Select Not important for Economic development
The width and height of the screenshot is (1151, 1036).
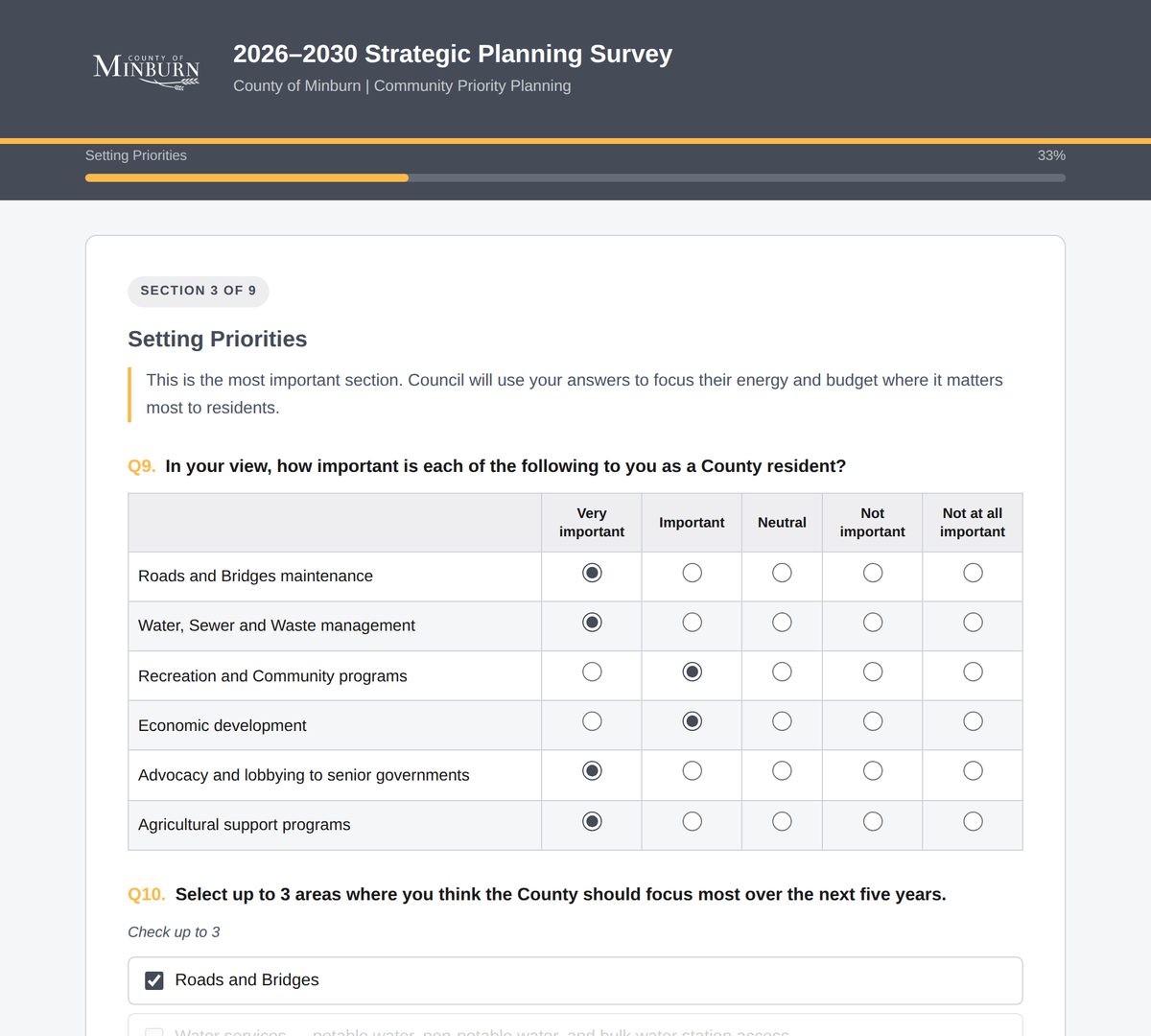(x=873, y=721)
